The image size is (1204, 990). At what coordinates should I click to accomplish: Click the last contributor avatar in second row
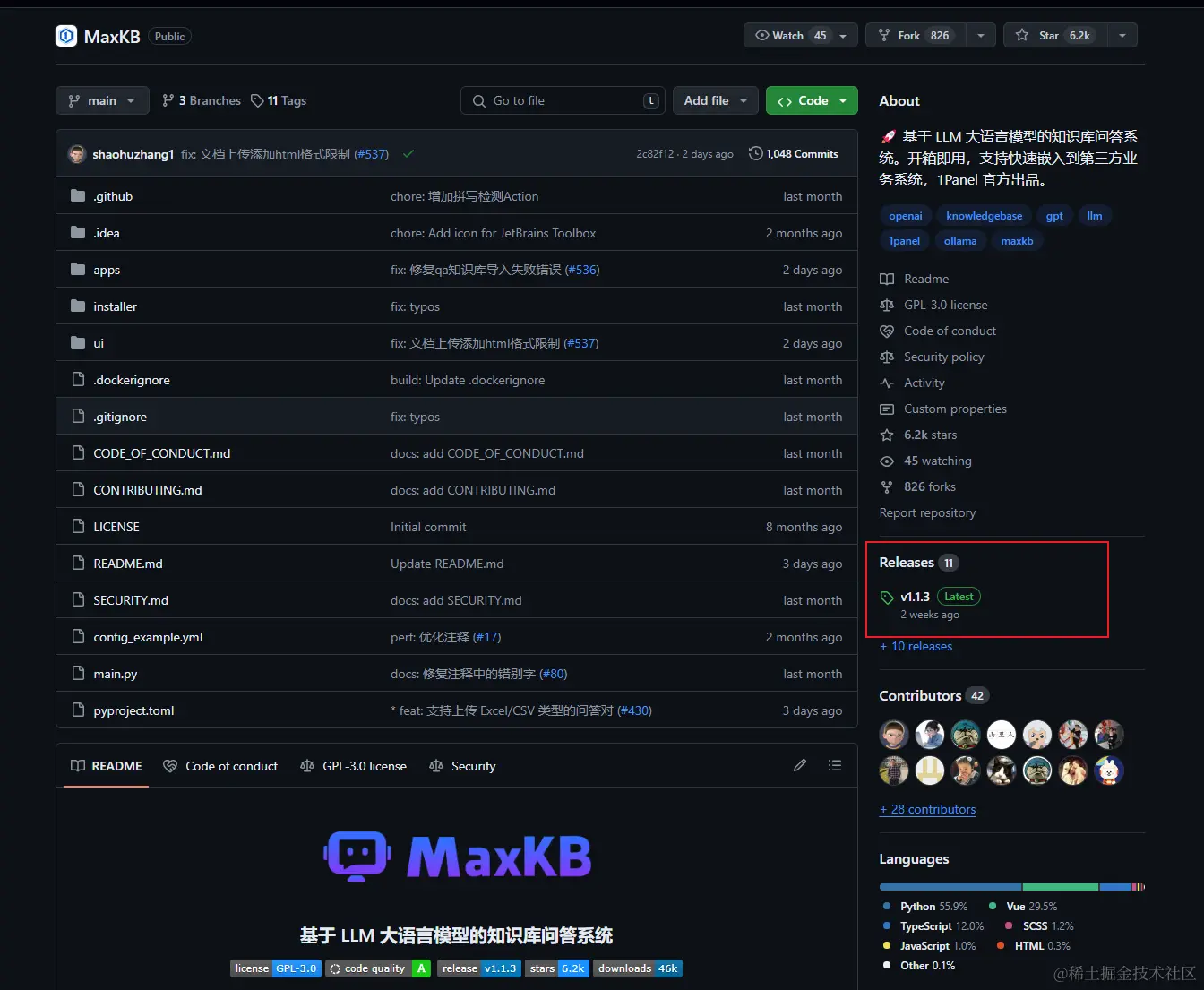pyautogui.click(x=1109, y=770)
